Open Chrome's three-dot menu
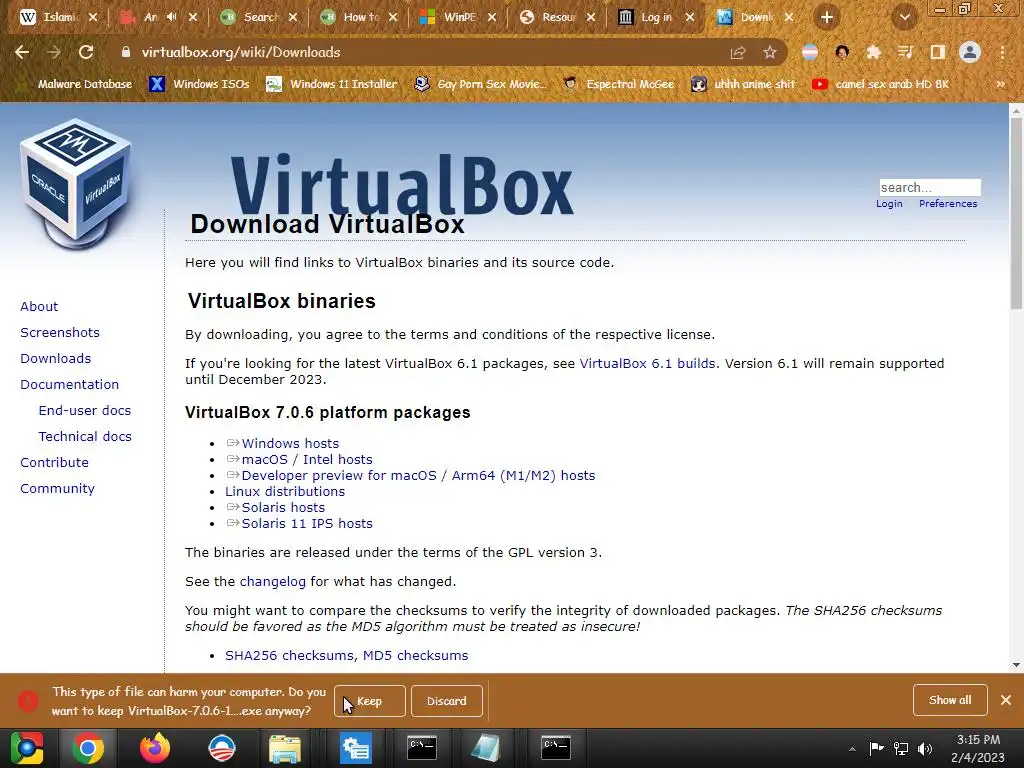This screenshot has width=1024, height=768. pos(1002,52)
